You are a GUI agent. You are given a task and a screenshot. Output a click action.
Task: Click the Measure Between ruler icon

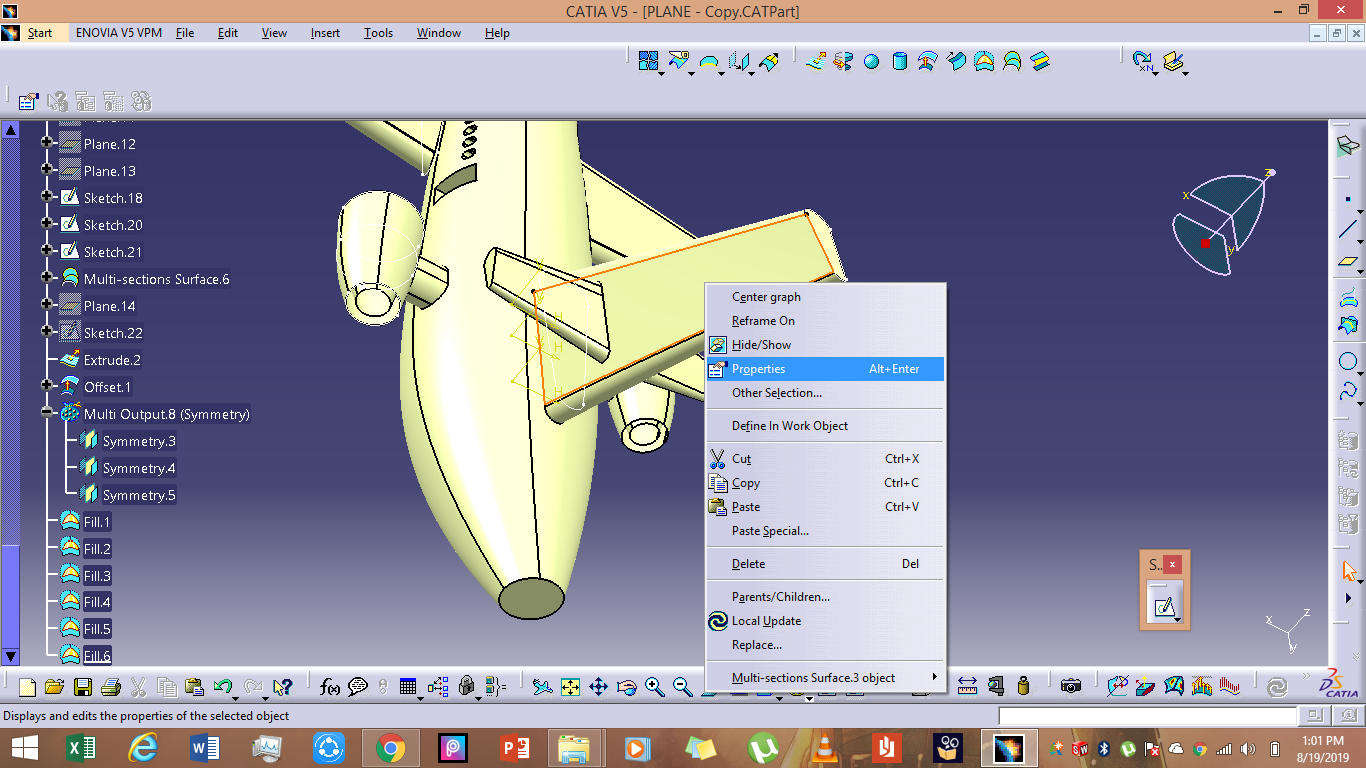[x=967, y=687]
